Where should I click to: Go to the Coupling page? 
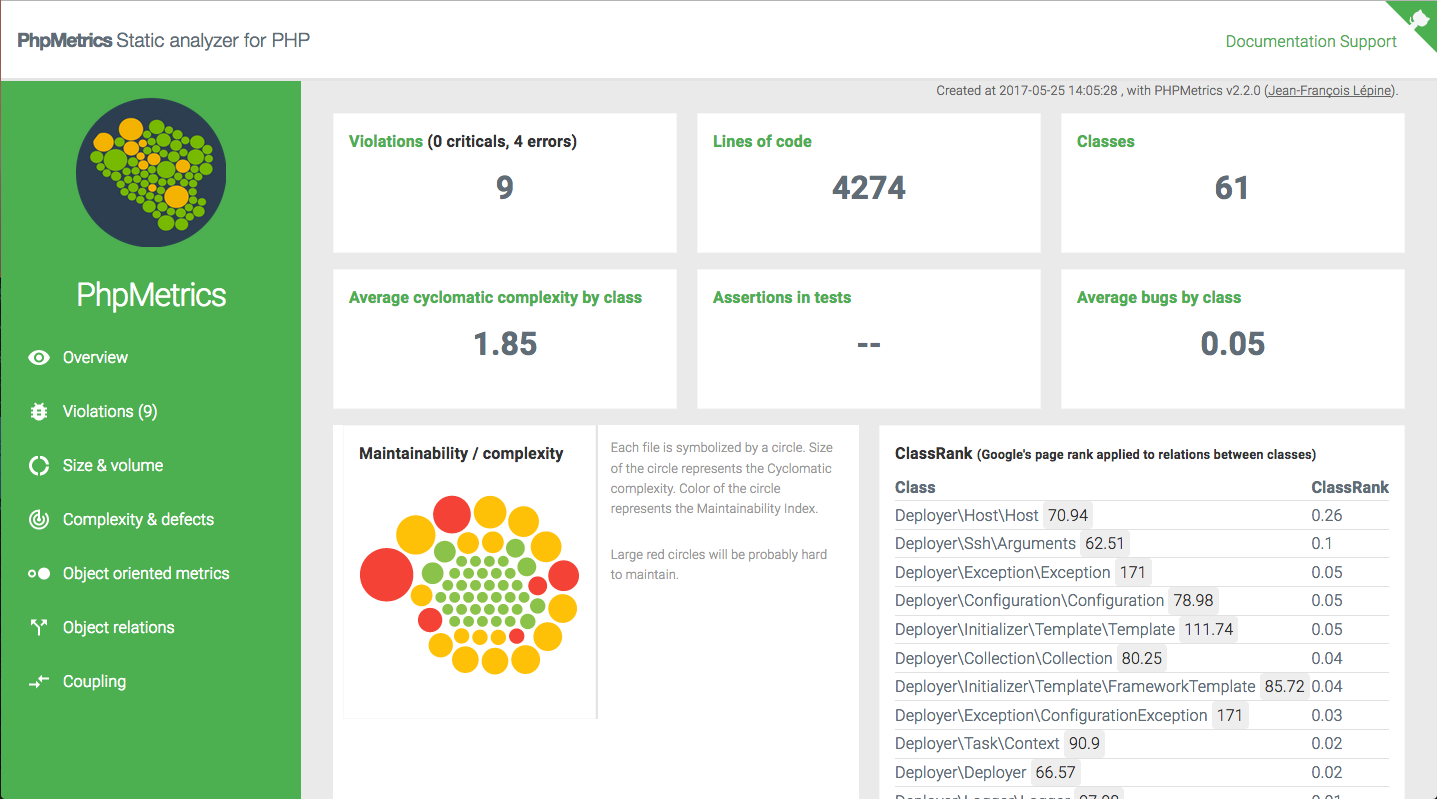click(x=94, y=682)
